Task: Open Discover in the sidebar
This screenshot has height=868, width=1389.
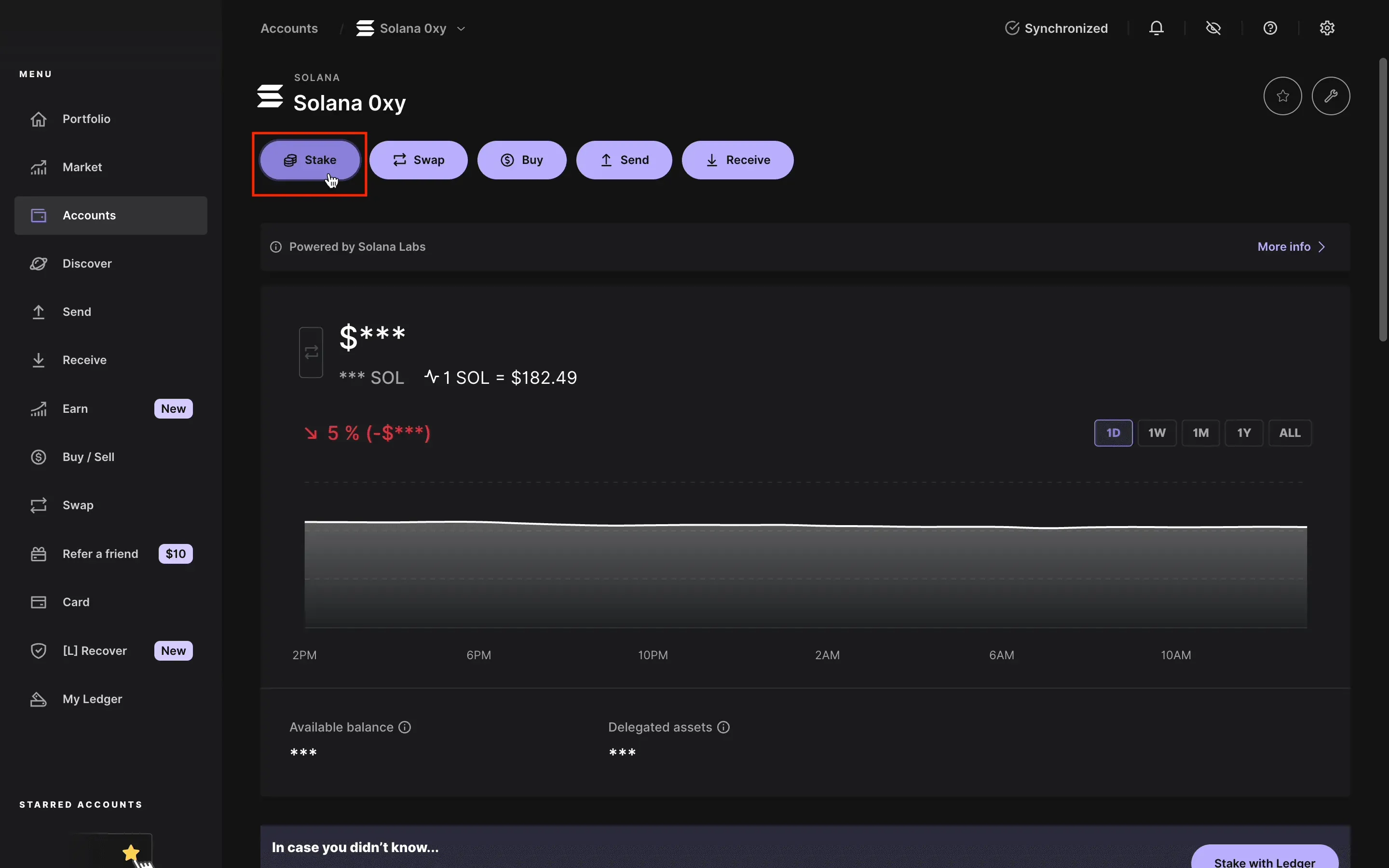Action: pos(111,263)
